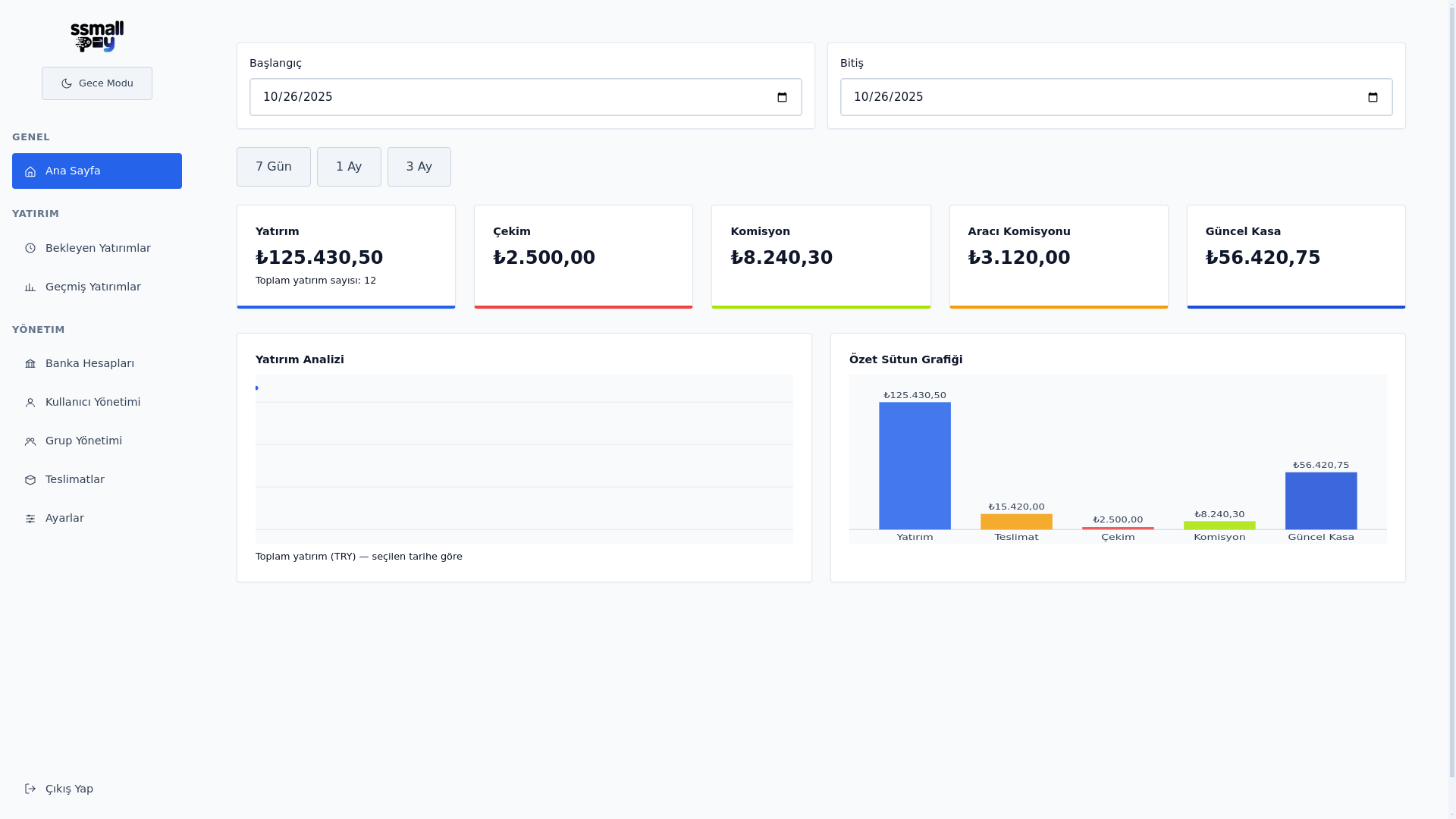Select the 7 Gün range filter
This screenshot has height=819, width=1456.
click(x=273, y=167)
